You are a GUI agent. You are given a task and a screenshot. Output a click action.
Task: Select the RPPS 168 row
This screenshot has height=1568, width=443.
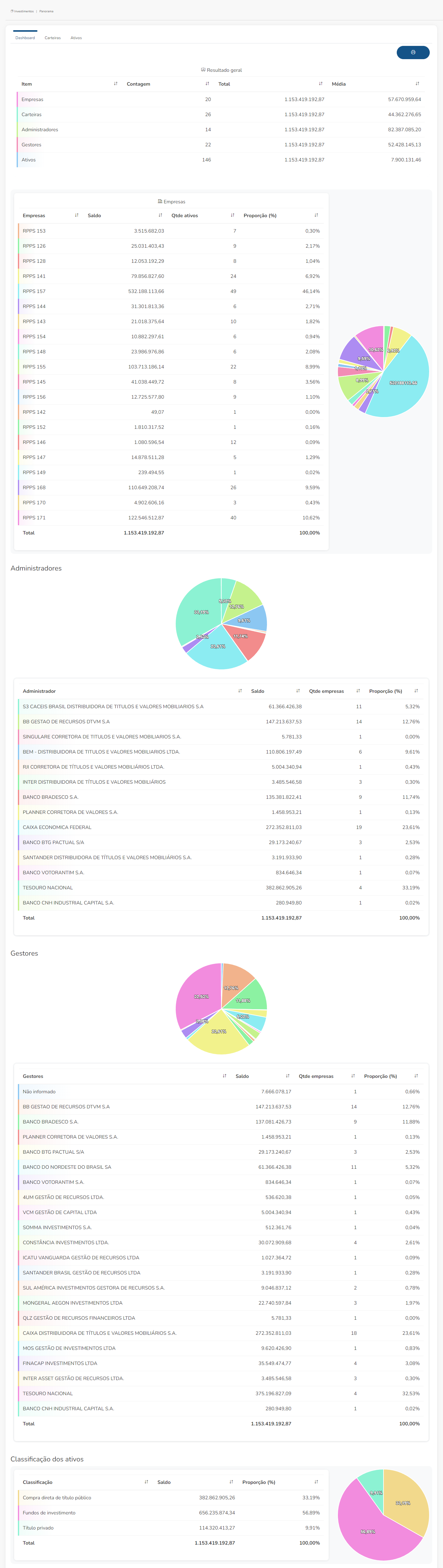(x=170, y=488)
